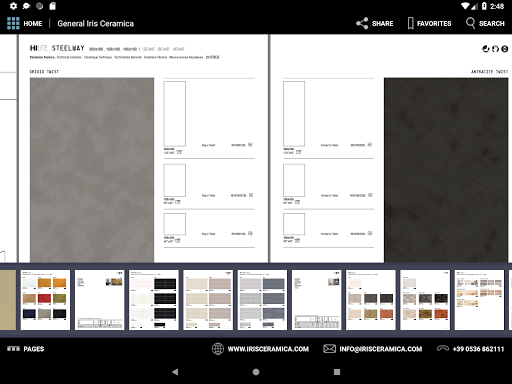Select thumbnail with orange, red and navy swatches
The height and width of the screenshot is (384, 512).
[x=45, y=300]
